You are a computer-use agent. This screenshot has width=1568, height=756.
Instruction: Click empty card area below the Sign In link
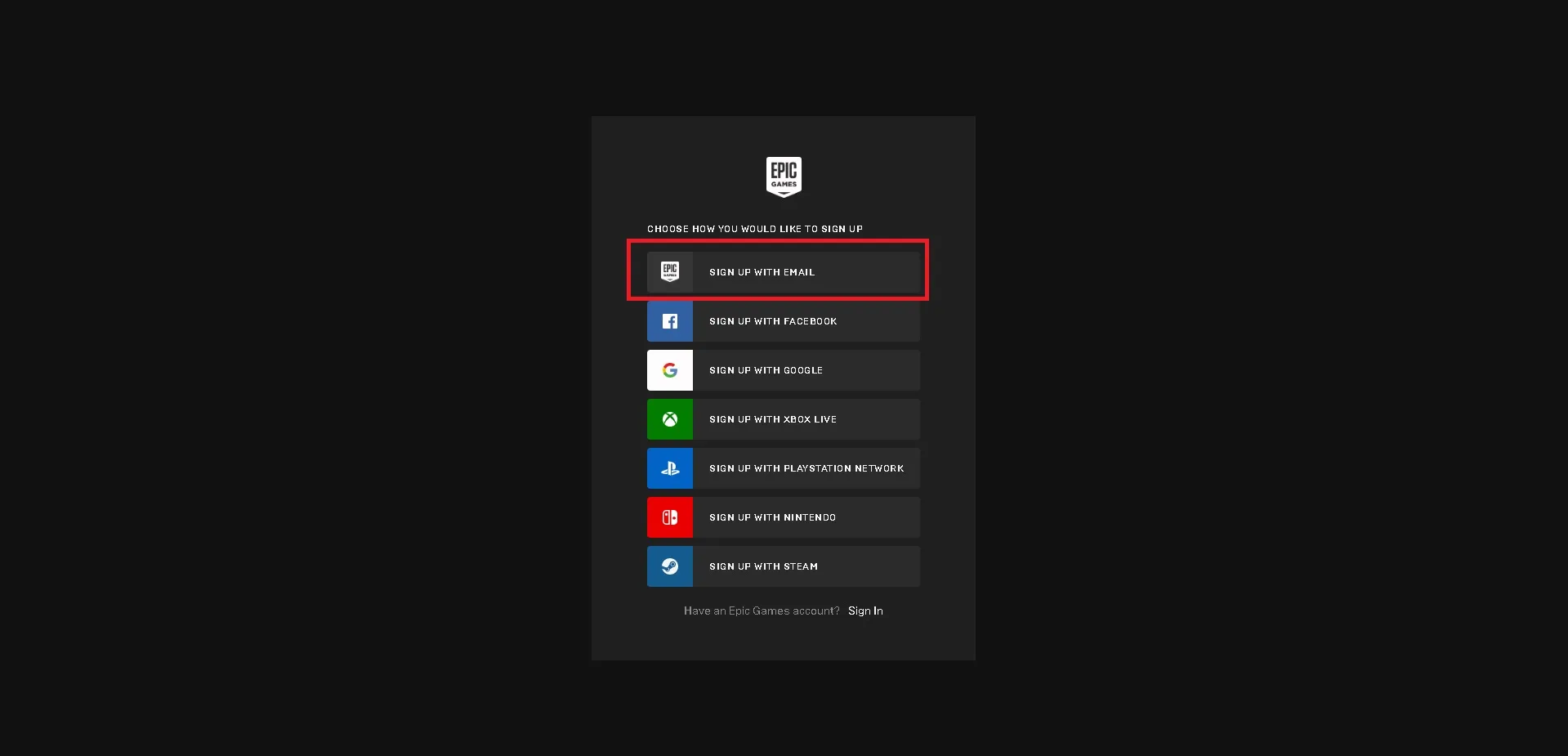click(783, 642)
